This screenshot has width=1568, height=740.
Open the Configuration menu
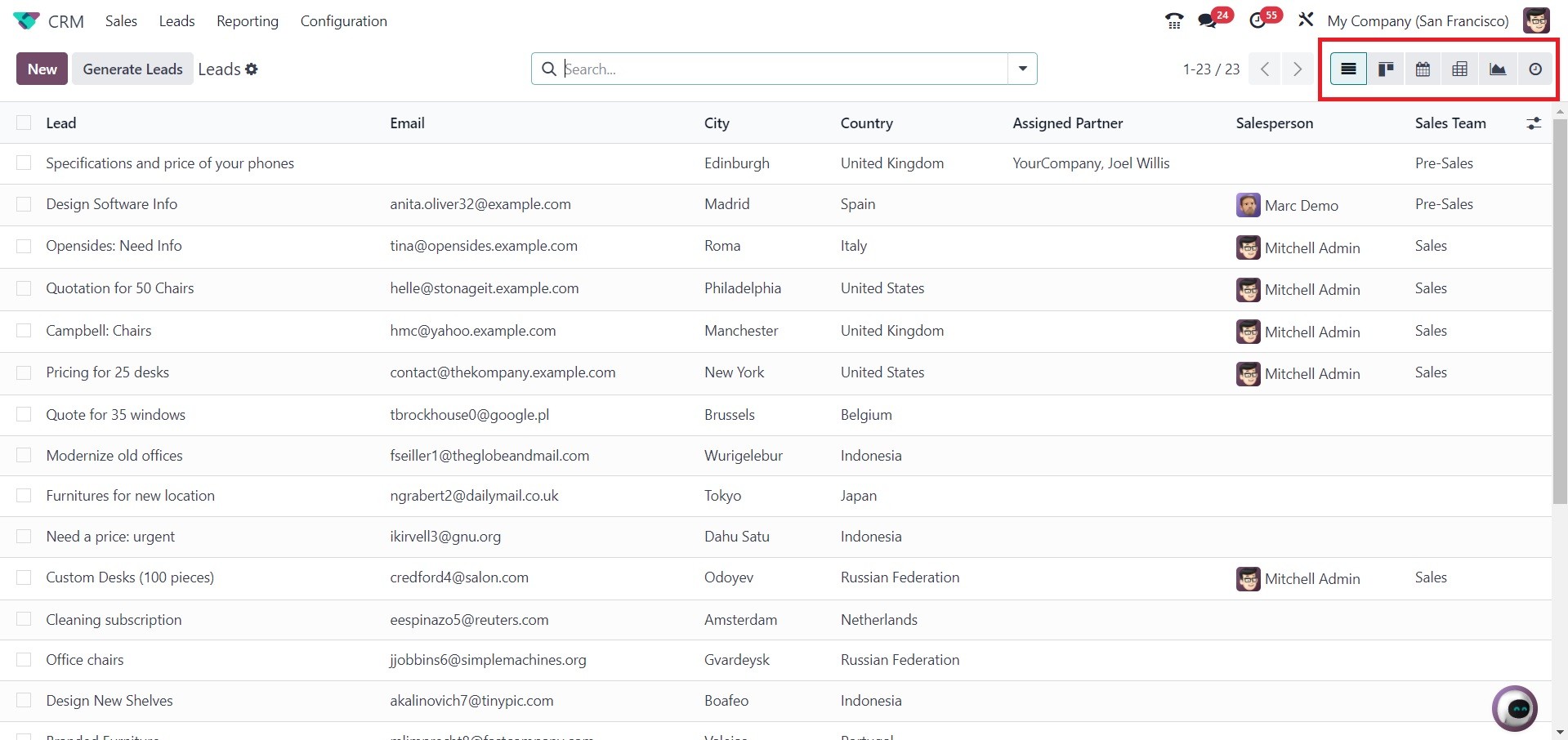tap(343, 21)
